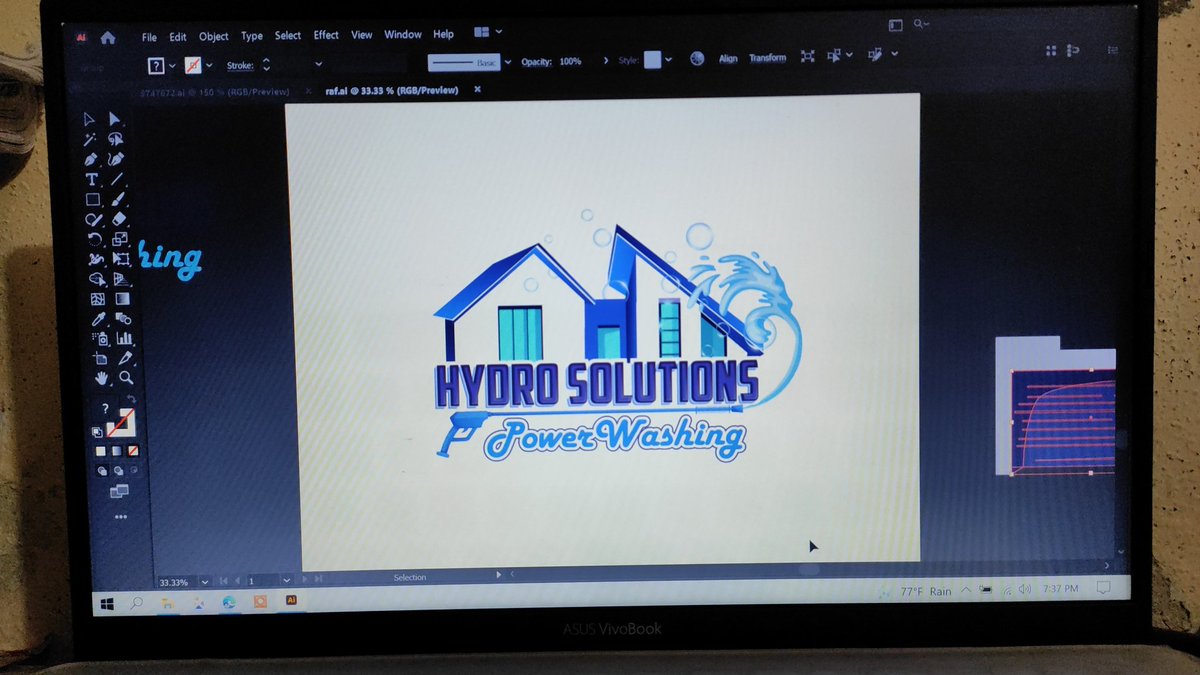Choose the Mesh tool
The image size is (1200, 675).
(97, 298)
